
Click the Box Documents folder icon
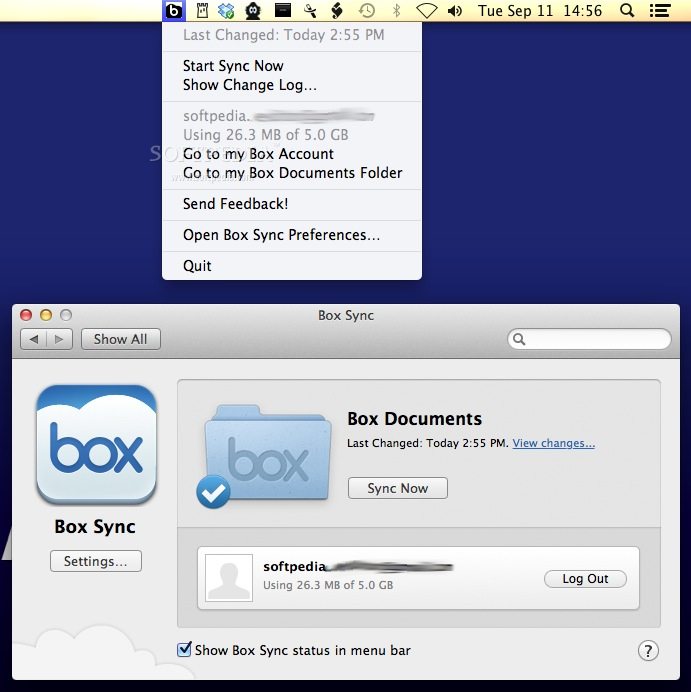[268, 453]
